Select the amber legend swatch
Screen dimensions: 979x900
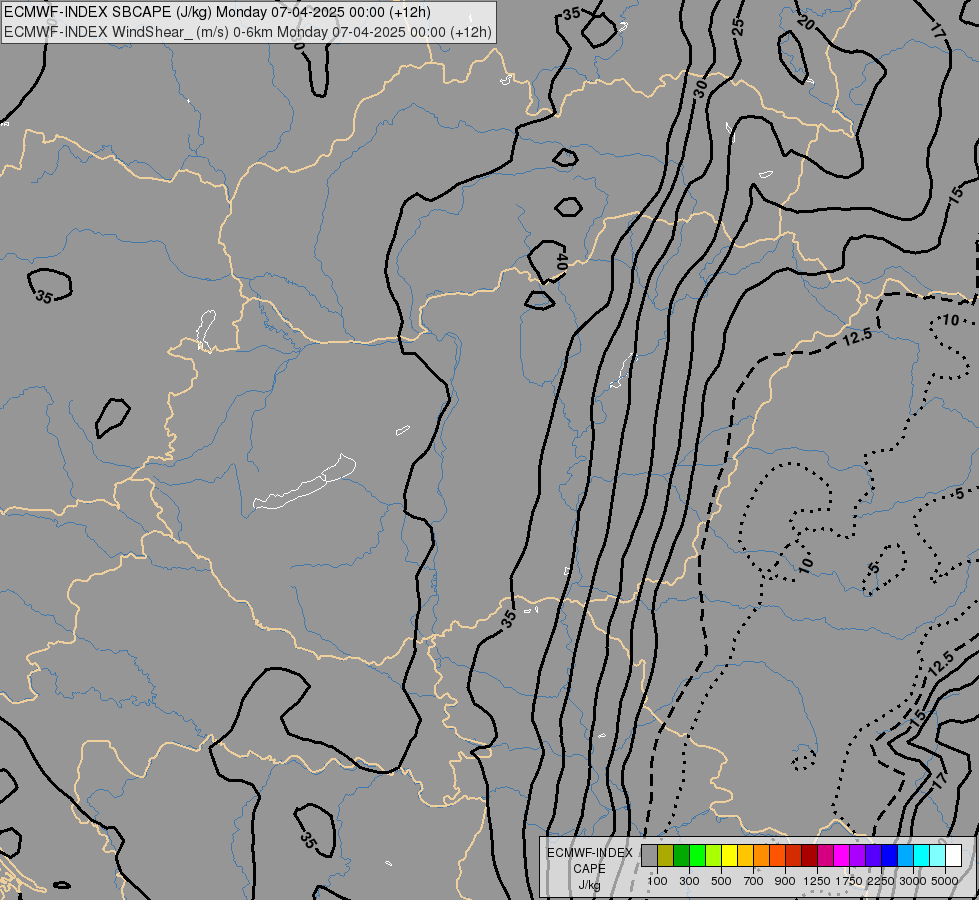coord(745,856)
